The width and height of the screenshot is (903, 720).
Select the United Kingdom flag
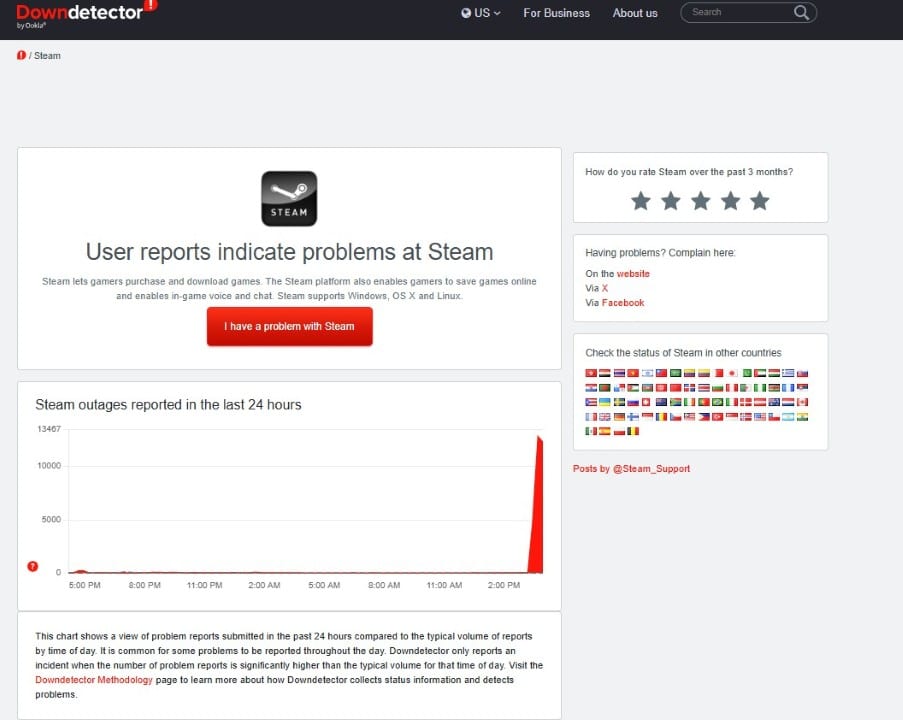coord(605,417)
